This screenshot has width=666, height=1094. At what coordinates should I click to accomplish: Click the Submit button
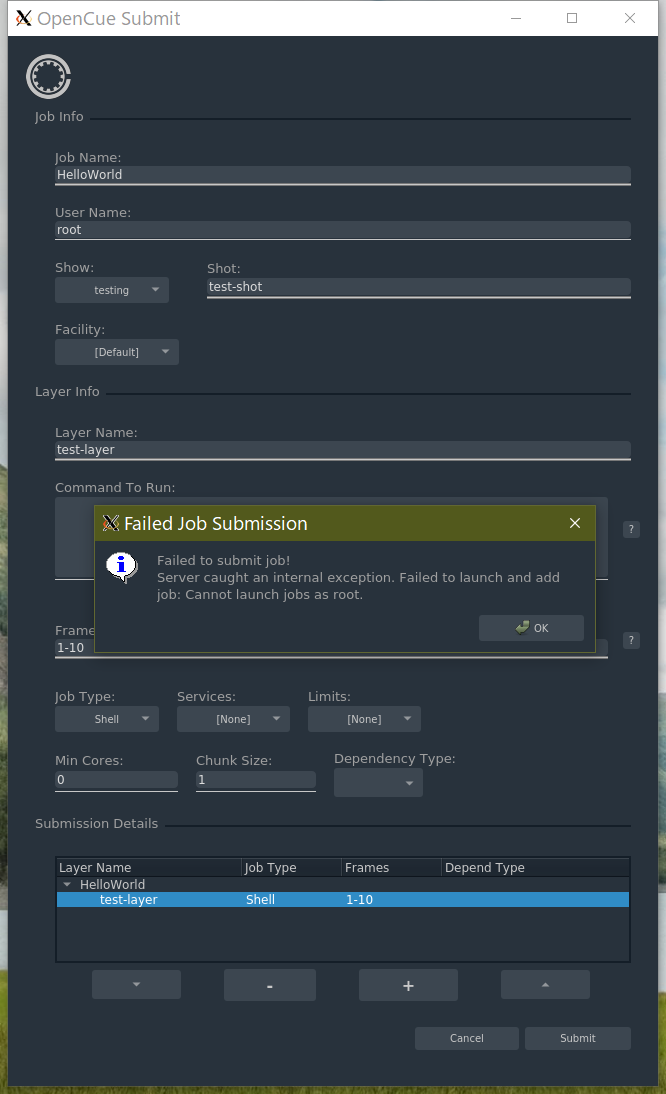pos(577,1038)
